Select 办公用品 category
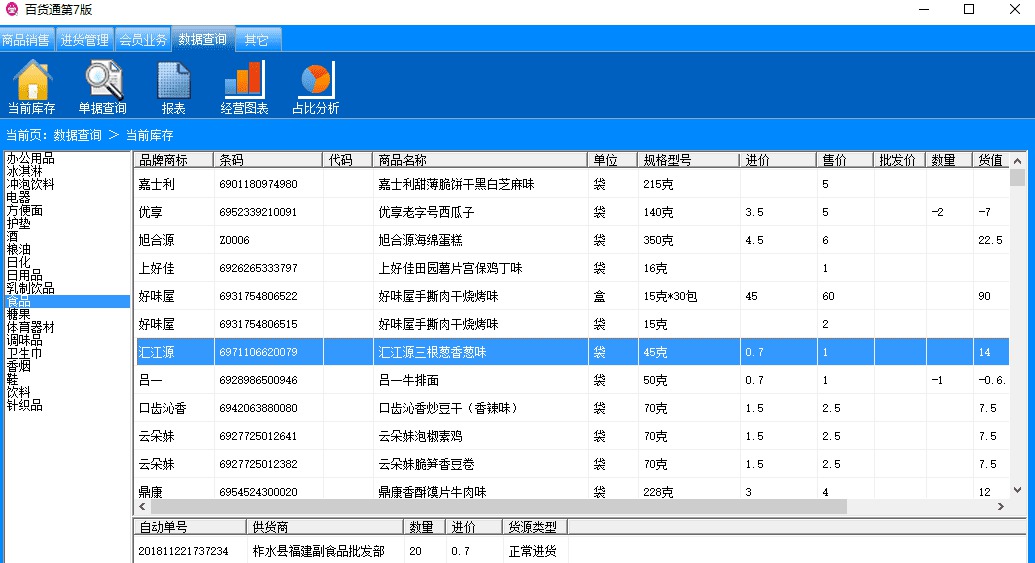The width and height of the screenshot is (1035, 563). pyautogui.click(x=30, y=158)
